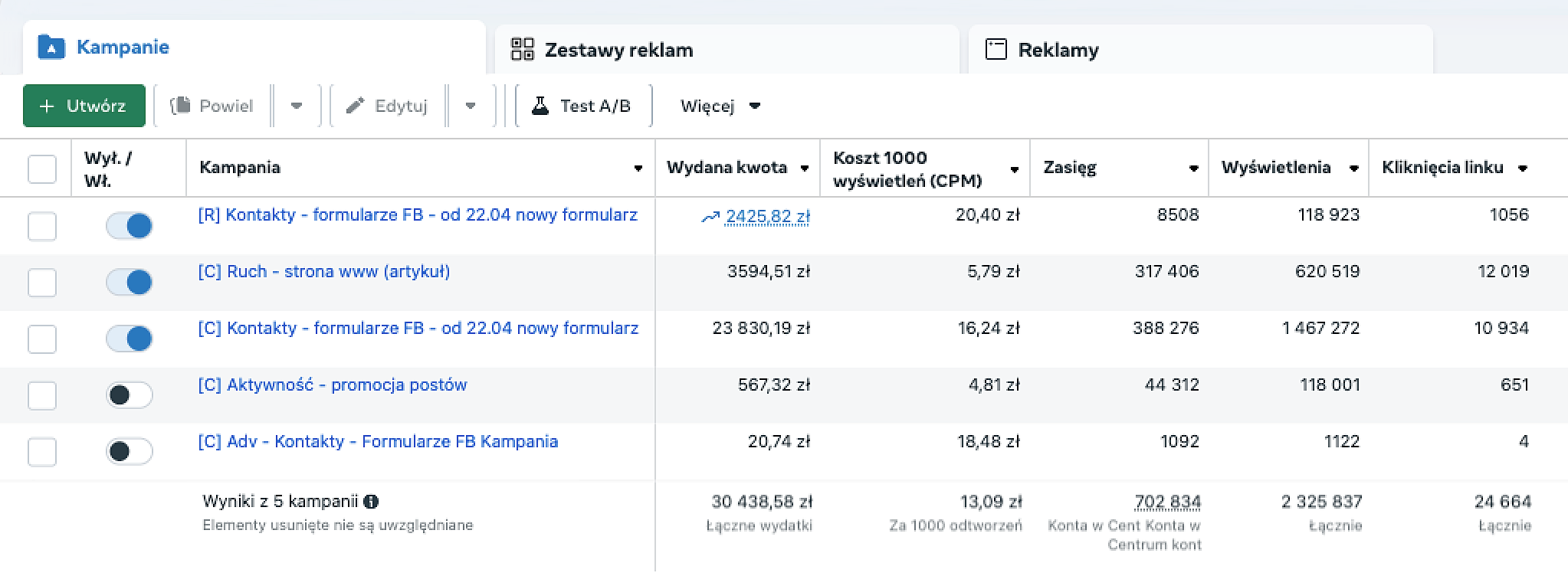Expand the Więcej dropdown menu
Image resolution: width=1568 pixels, height=576 pixels.
[720, 106]
